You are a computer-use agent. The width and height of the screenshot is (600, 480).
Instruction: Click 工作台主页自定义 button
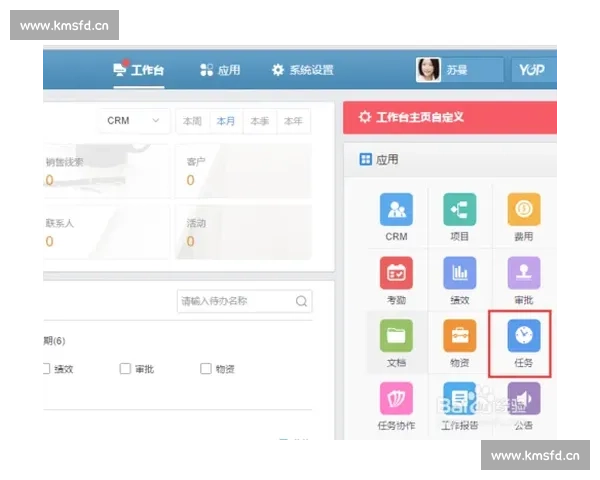point(450,118)
